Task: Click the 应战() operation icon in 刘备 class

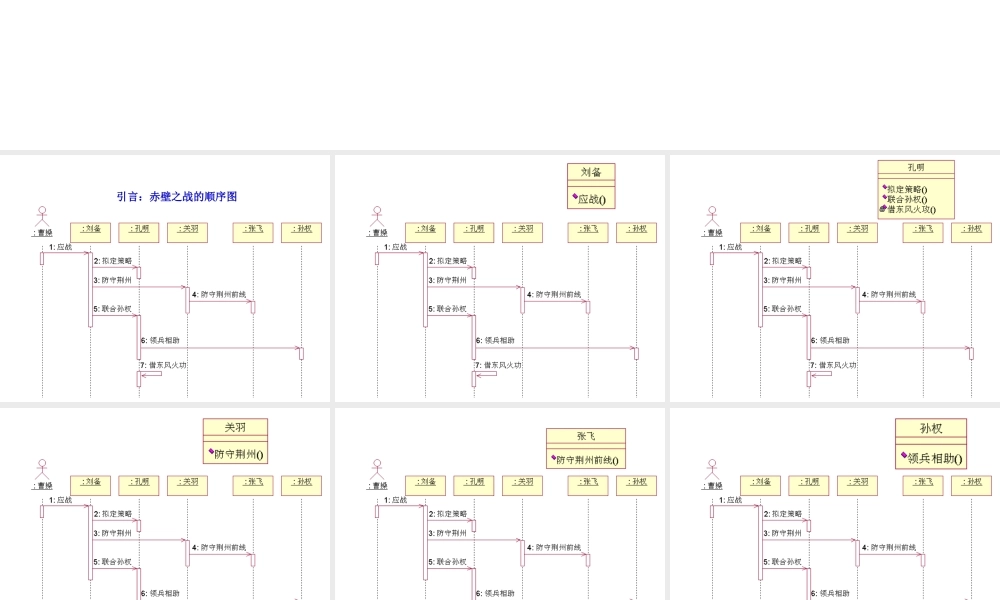Action: tap(574, 198)
